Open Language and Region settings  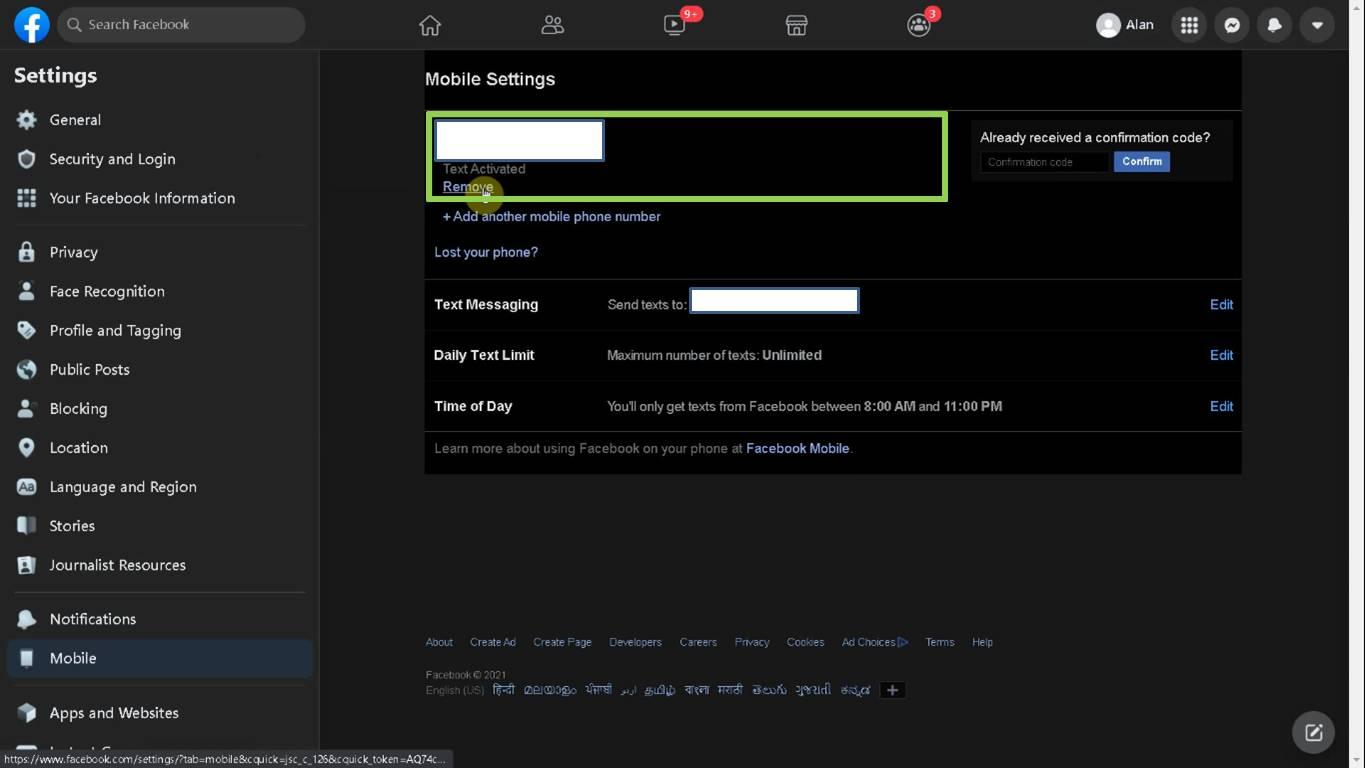tap(160, 487)
